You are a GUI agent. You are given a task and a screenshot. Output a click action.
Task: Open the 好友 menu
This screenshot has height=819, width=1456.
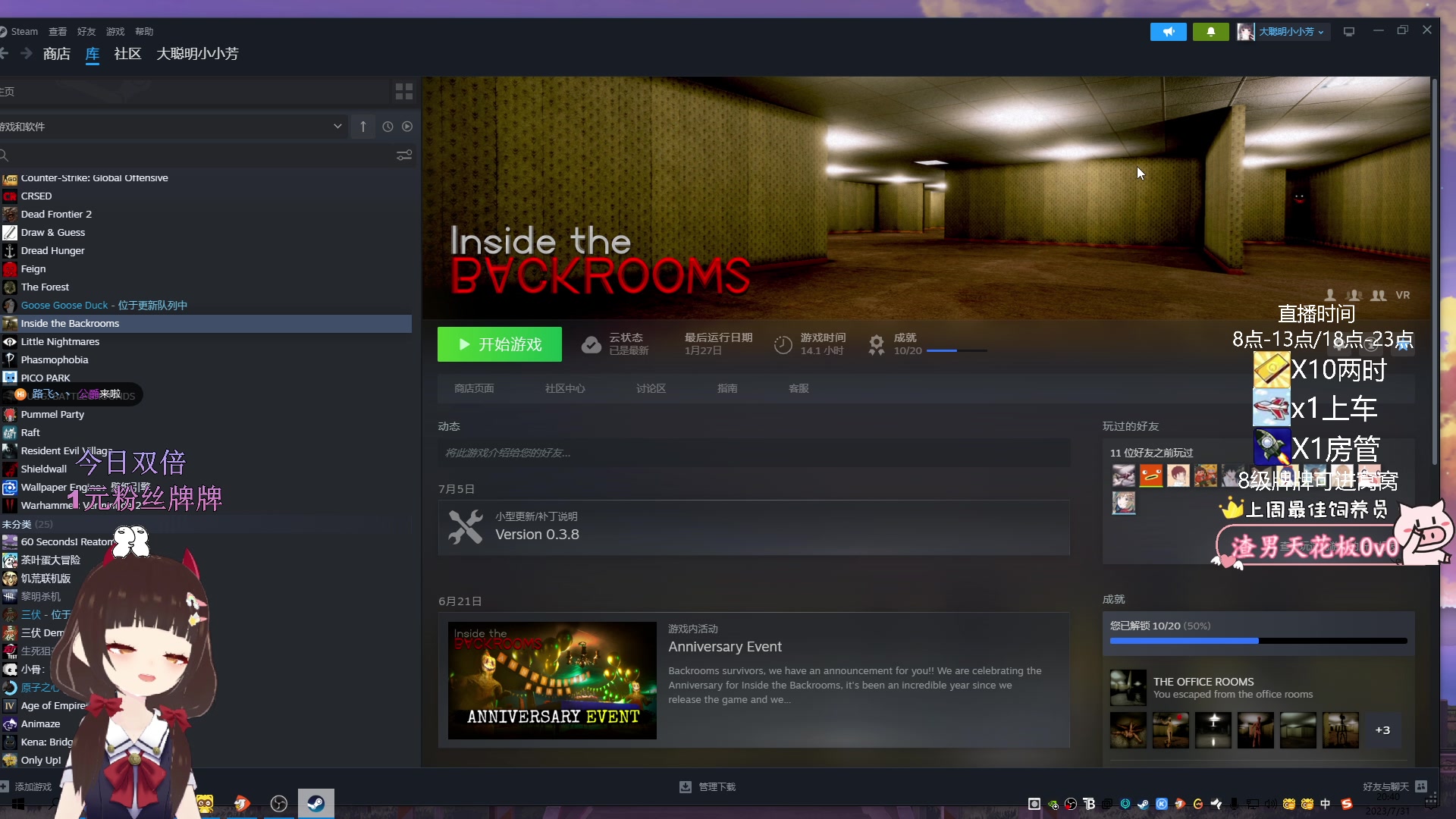(x=86, y=32)
